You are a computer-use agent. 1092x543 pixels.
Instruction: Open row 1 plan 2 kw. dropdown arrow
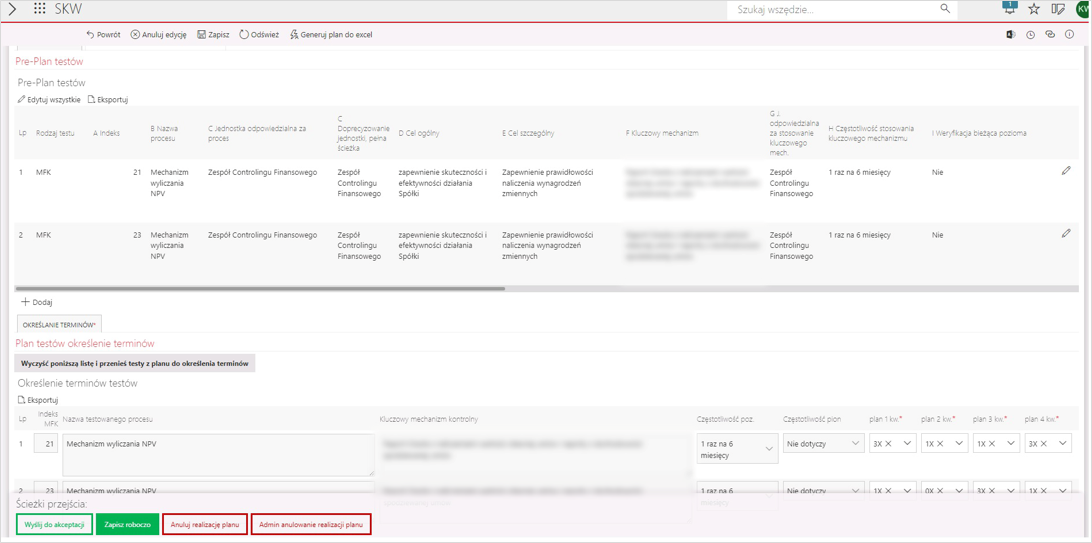tap(959, 443)
